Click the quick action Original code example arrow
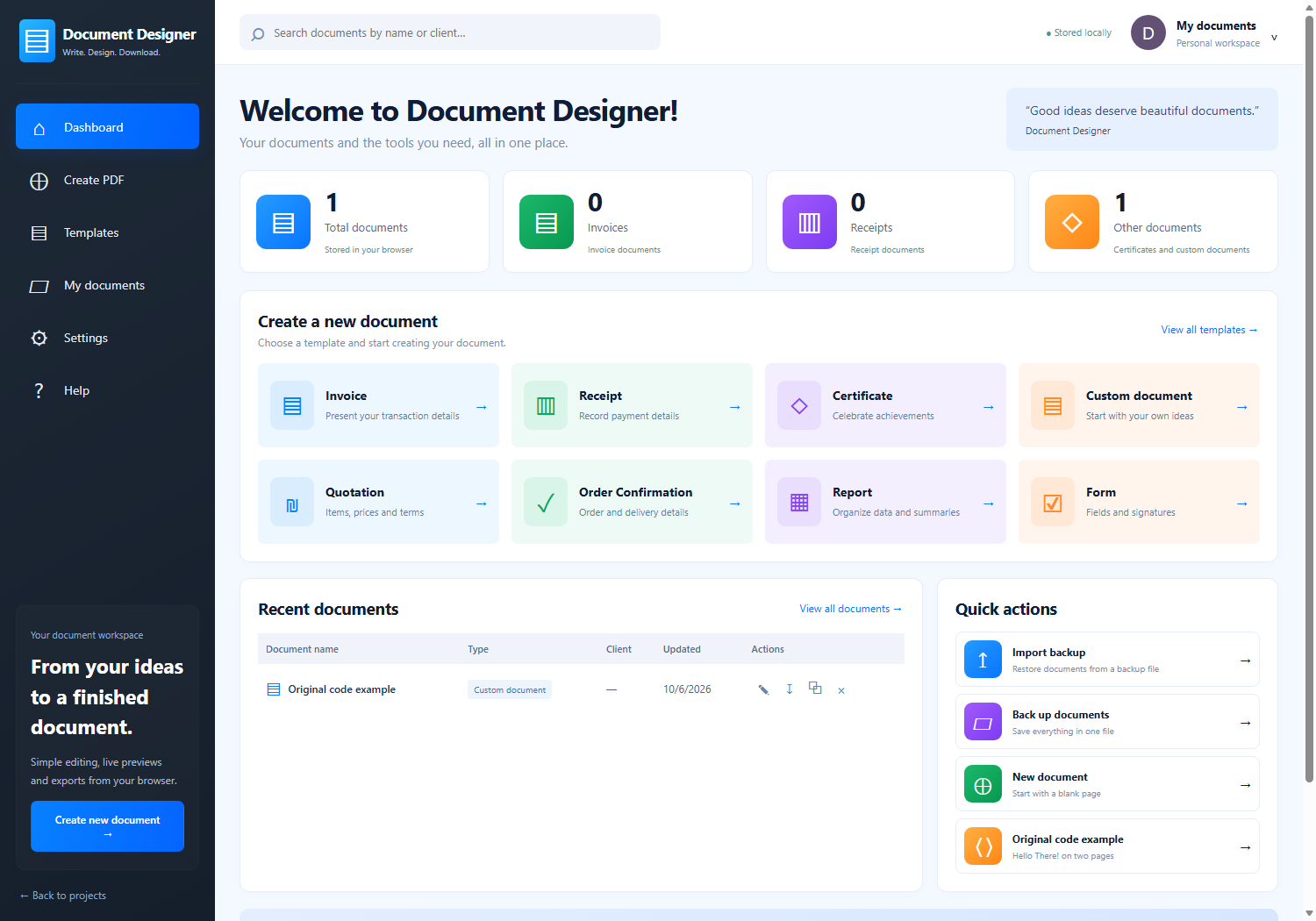 1245,847
